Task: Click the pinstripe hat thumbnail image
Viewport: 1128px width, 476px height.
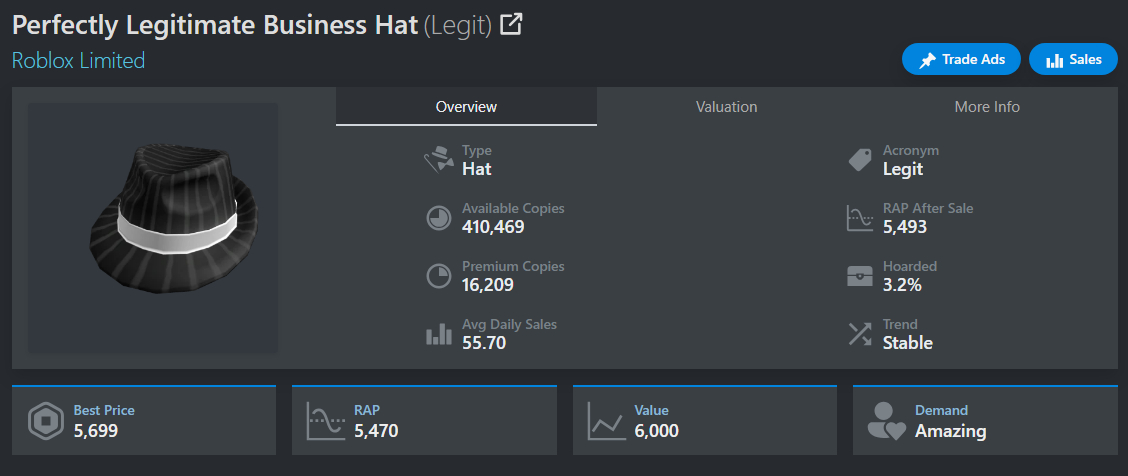Action: click(153, 228)
